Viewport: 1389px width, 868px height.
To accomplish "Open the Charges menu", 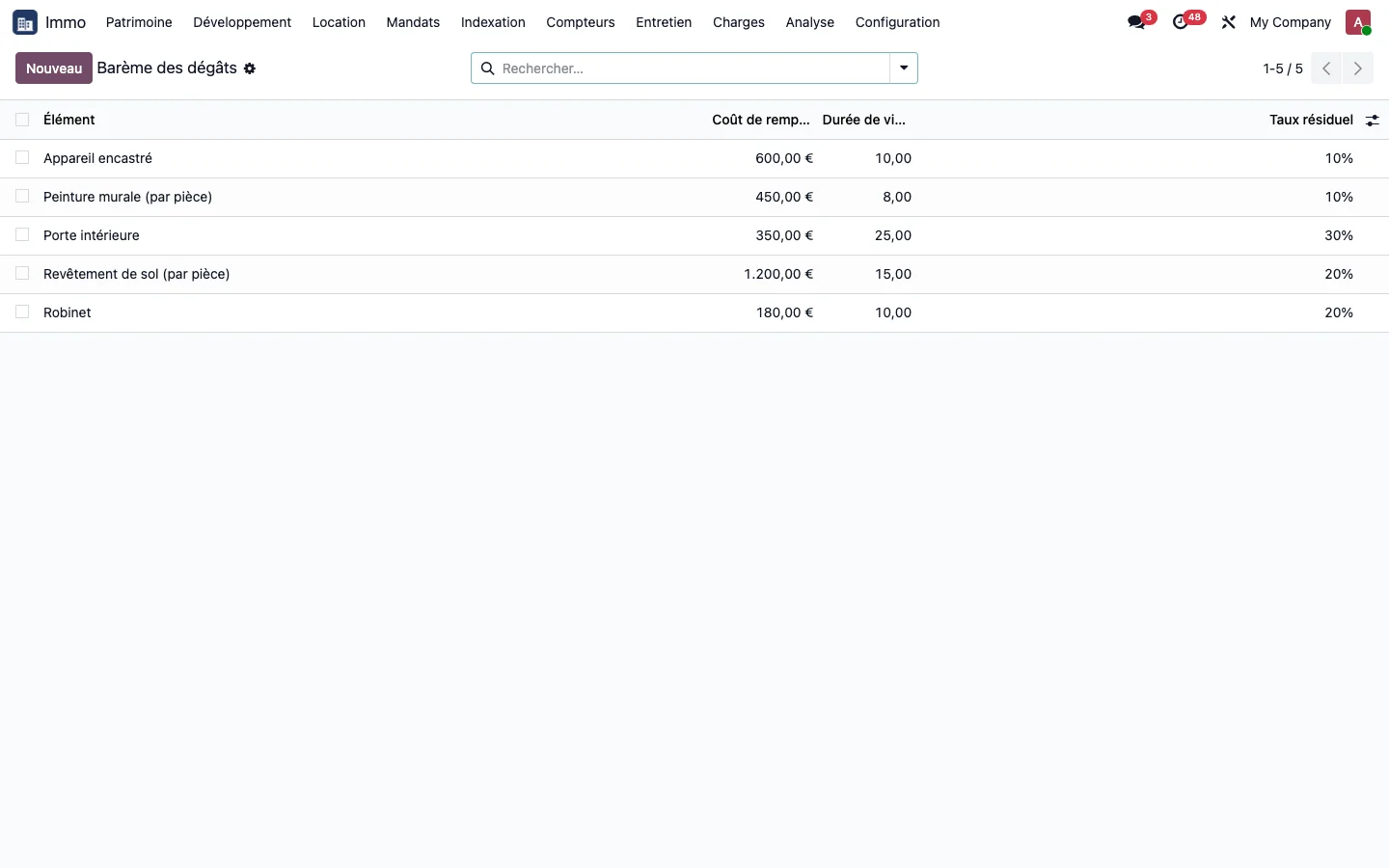I will (739, 22).
